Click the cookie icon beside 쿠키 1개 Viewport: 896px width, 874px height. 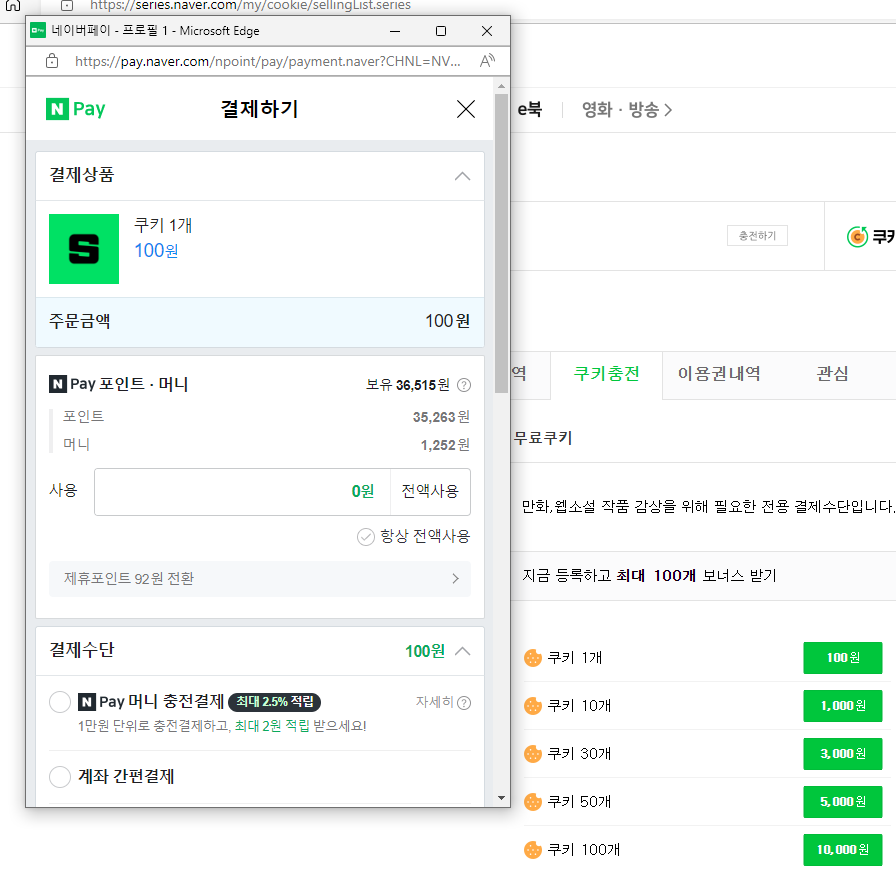(533, 658)
